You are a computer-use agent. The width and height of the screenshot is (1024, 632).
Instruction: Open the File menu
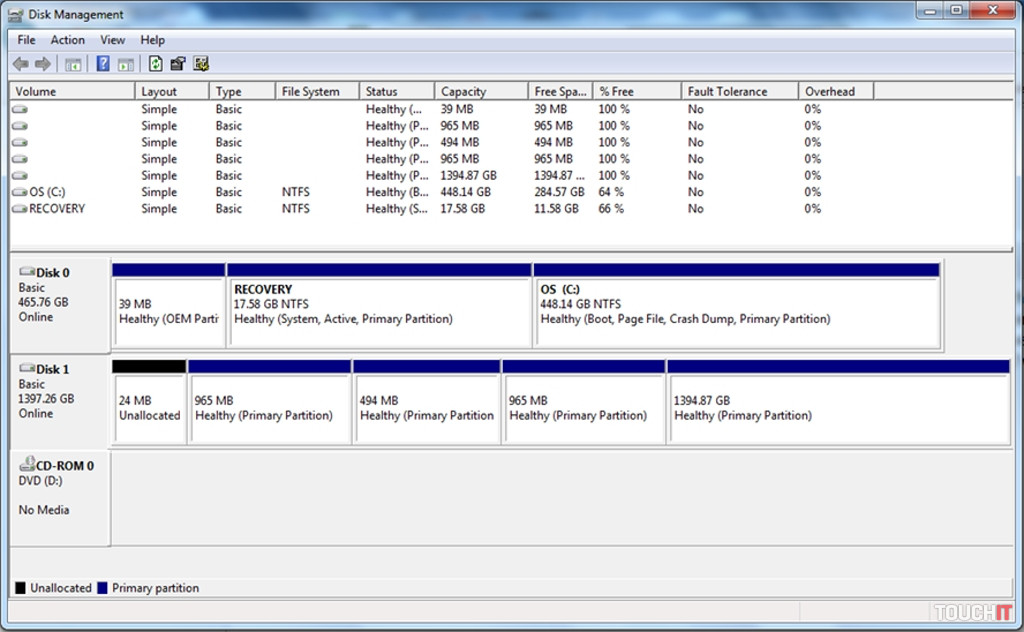pyautogui.click(x=26, y=40)
